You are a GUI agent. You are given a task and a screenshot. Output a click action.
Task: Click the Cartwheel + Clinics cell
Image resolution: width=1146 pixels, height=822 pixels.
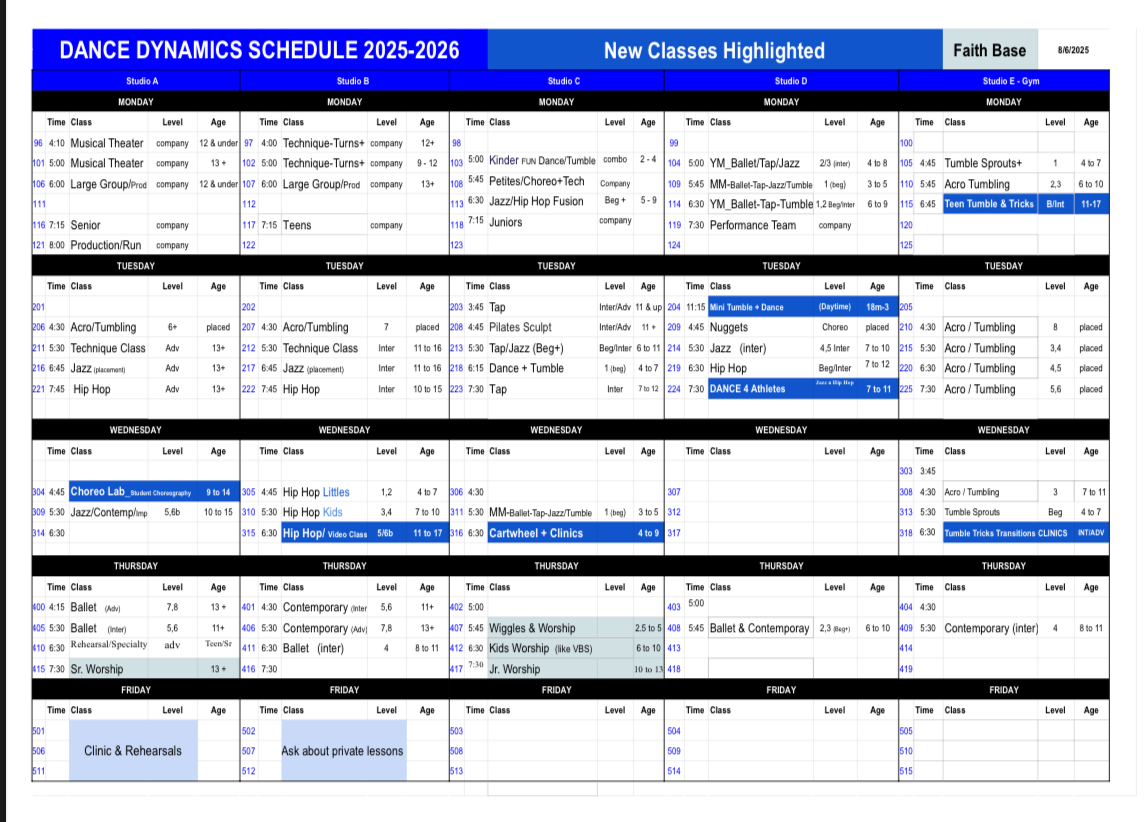pyautogui.click(x=536, y=533)
